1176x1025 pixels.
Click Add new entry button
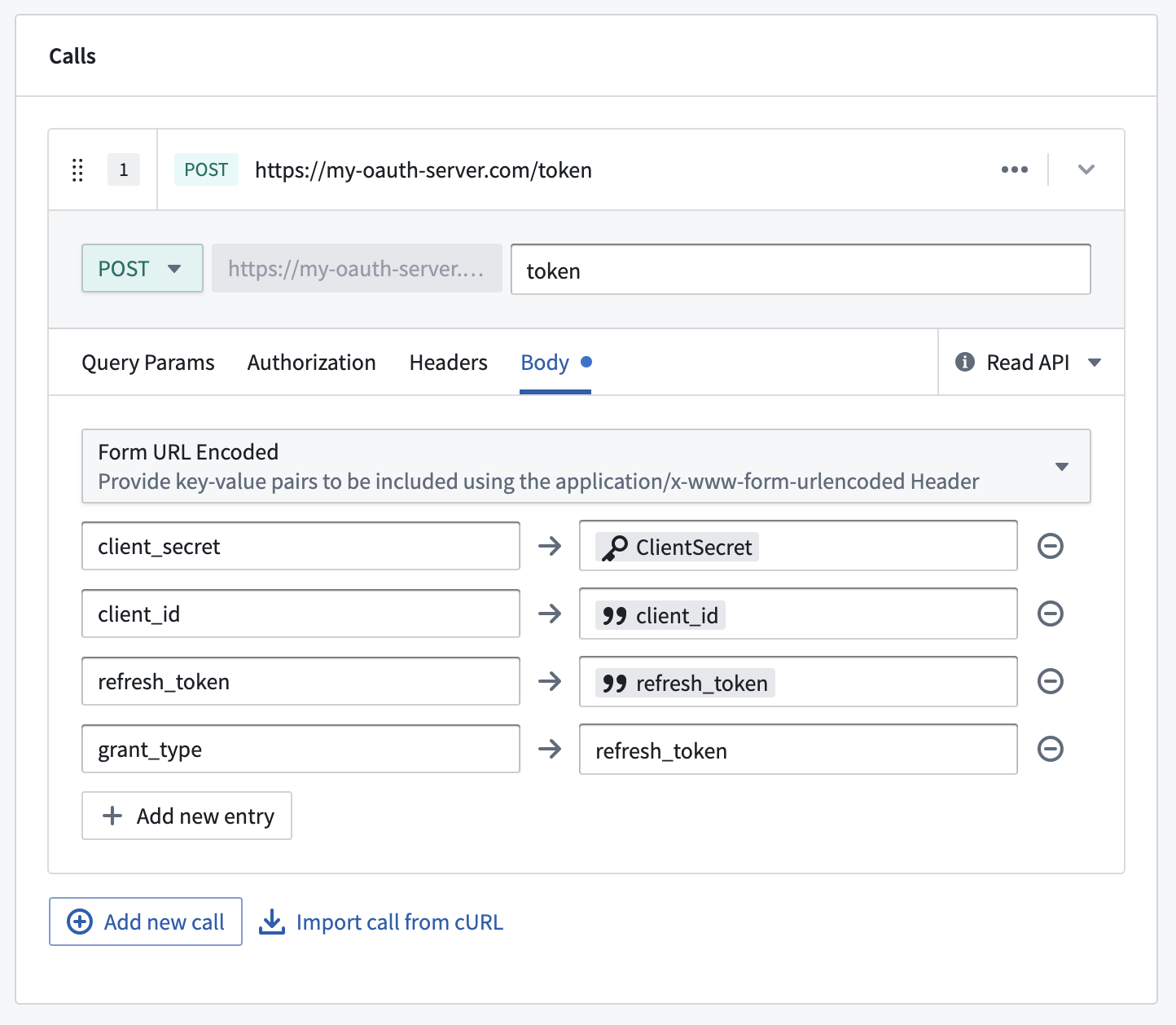(186, 816)
